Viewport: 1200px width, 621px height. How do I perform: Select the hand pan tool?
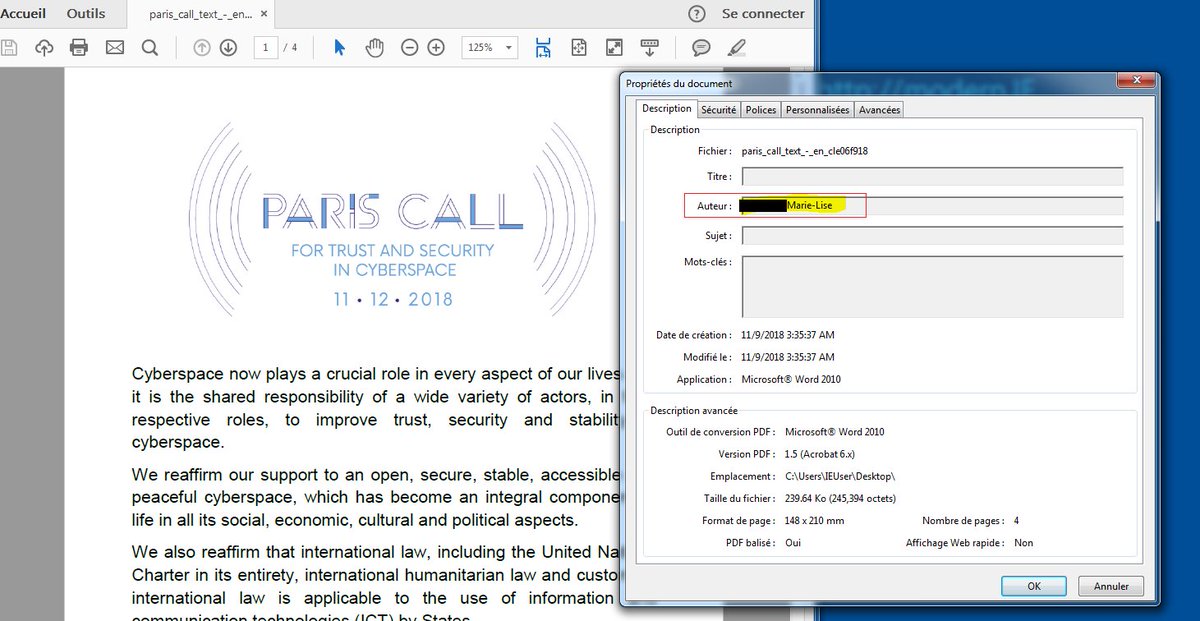[374, 47]
